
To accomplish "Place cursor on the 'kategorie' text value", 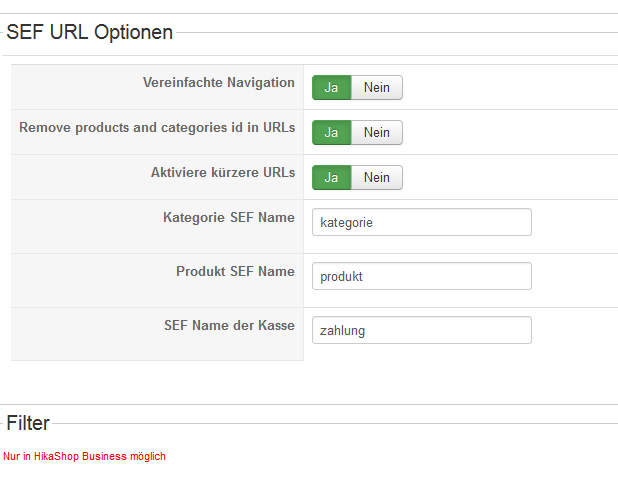I will pos(346,223).
